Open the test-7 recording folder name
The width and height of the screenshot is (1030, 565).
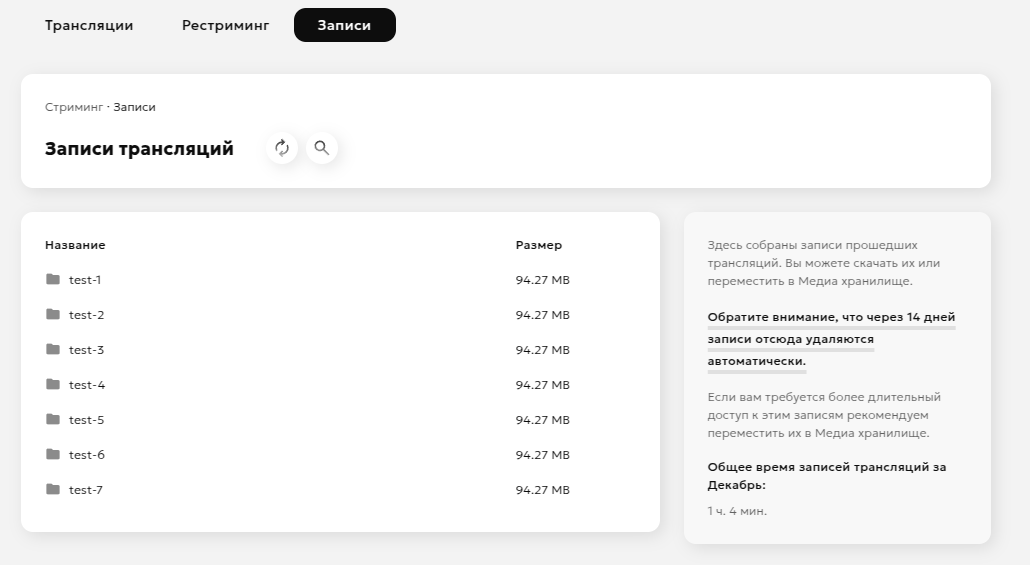pos(86,490)
